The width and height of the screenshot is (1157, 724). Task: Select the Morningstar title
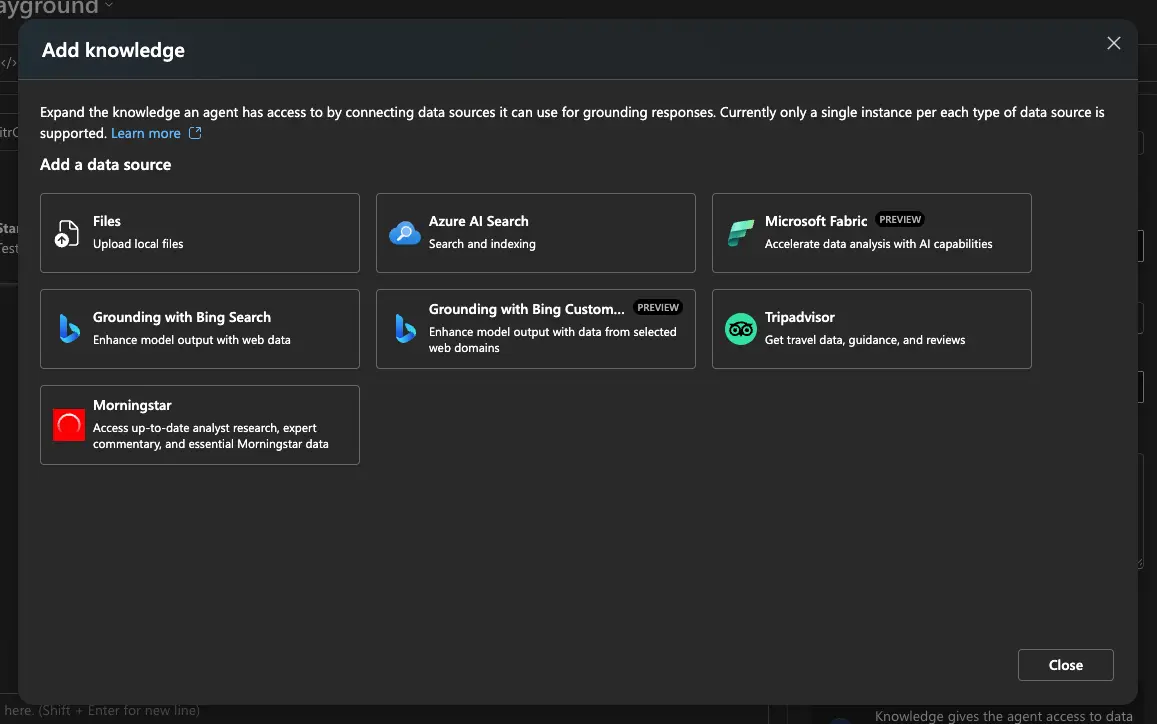pyautogui.click(x=132, y=405)
